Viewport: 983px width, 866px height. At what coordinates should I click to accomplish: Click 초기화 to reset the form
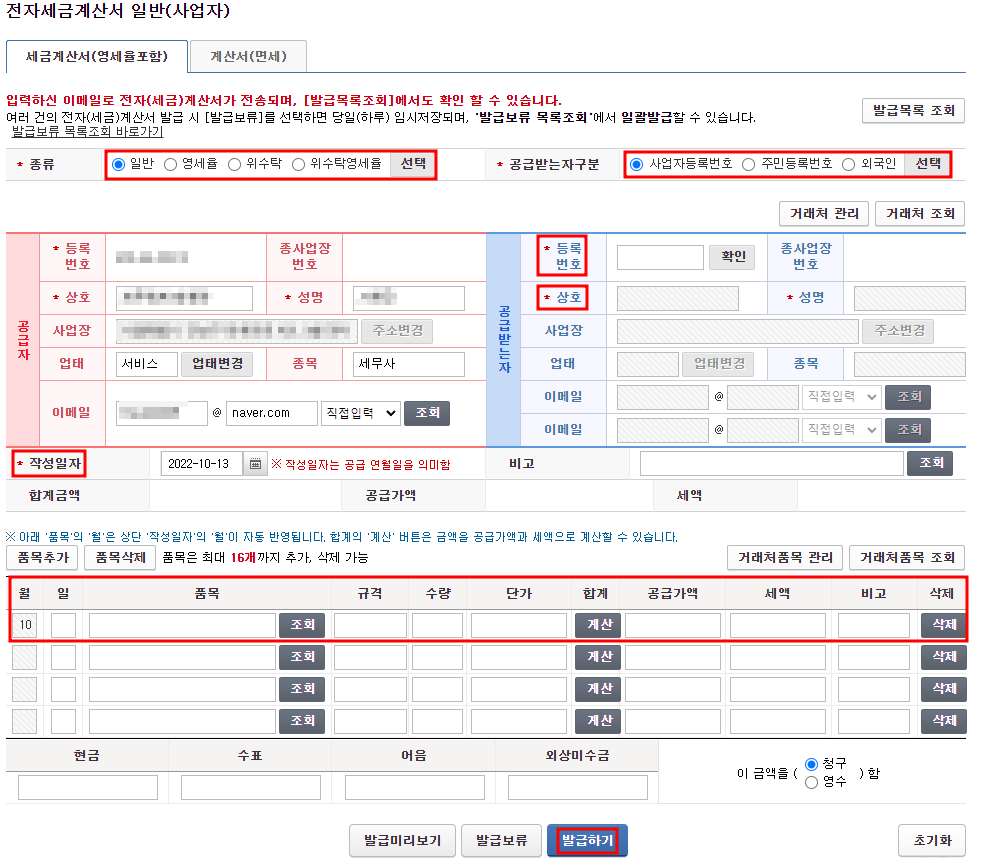coord(934,840)
